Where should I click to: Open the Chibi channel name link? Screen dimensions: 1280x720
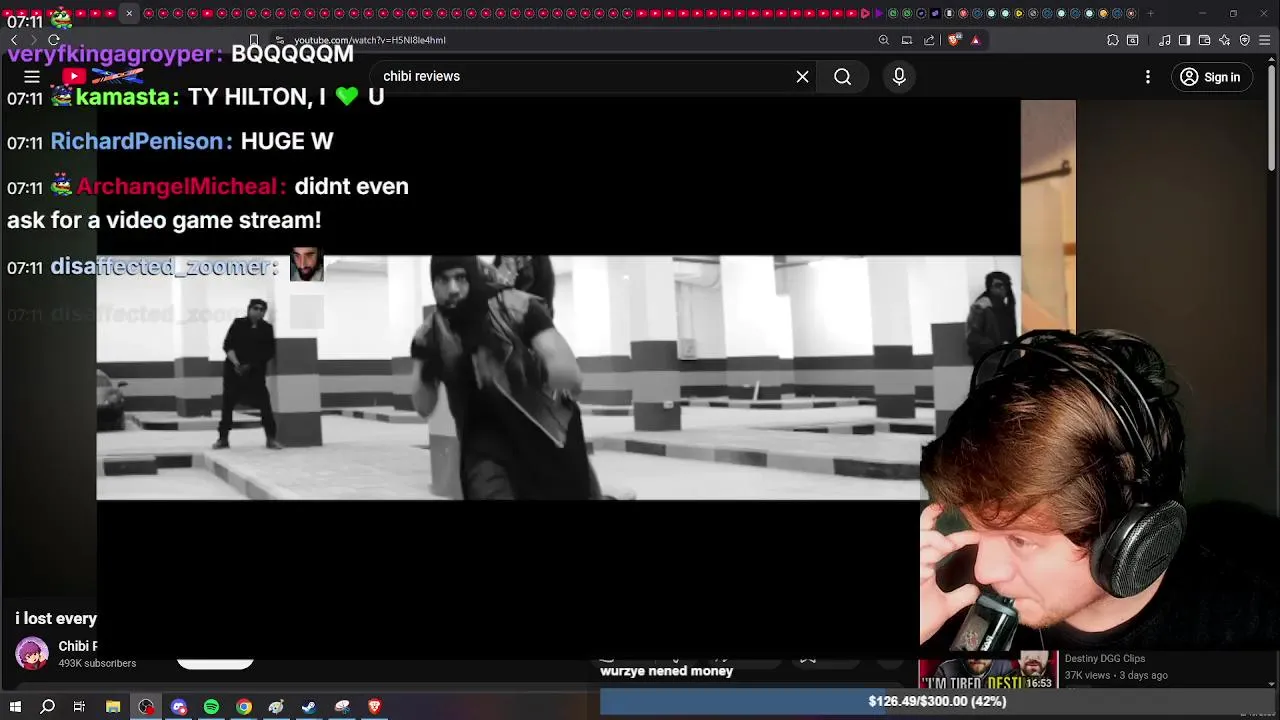[x=78, y=646]
